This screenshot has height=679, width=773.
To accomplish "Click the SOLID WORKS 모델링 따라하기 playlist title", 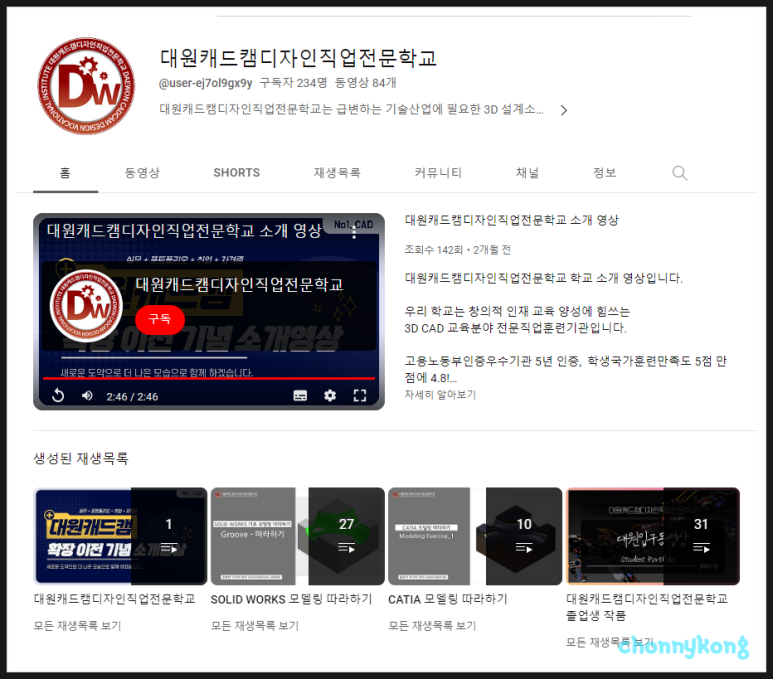I will (x=291, y=599).
